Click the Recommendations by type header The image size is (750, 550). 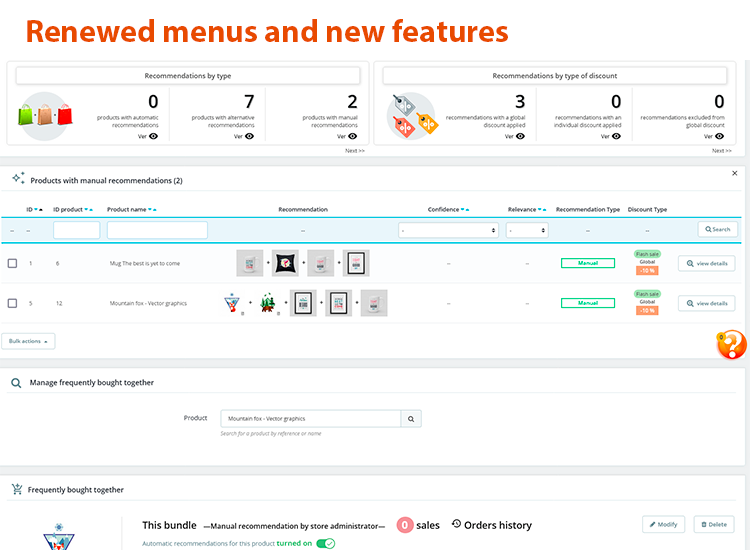(x=188, y=76)
